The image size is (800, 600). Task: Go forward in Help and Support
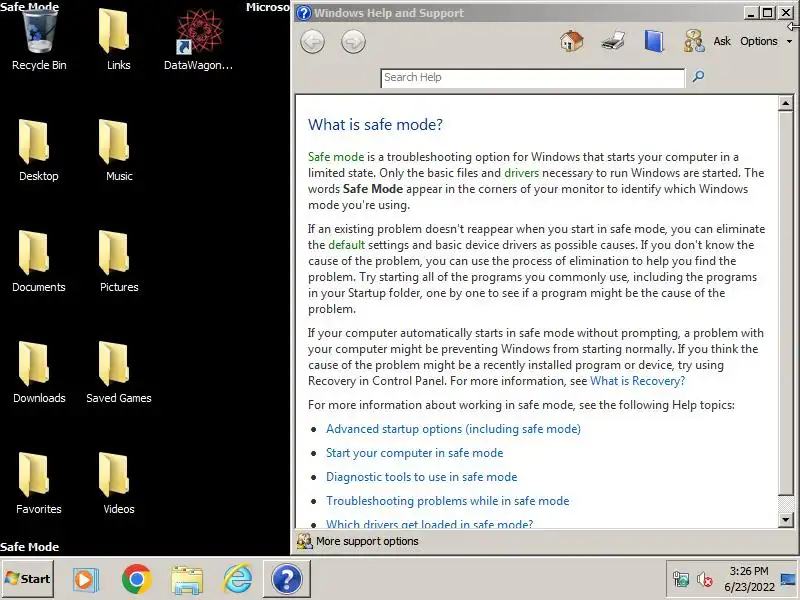pyautogui.click(x=353, y=42)
